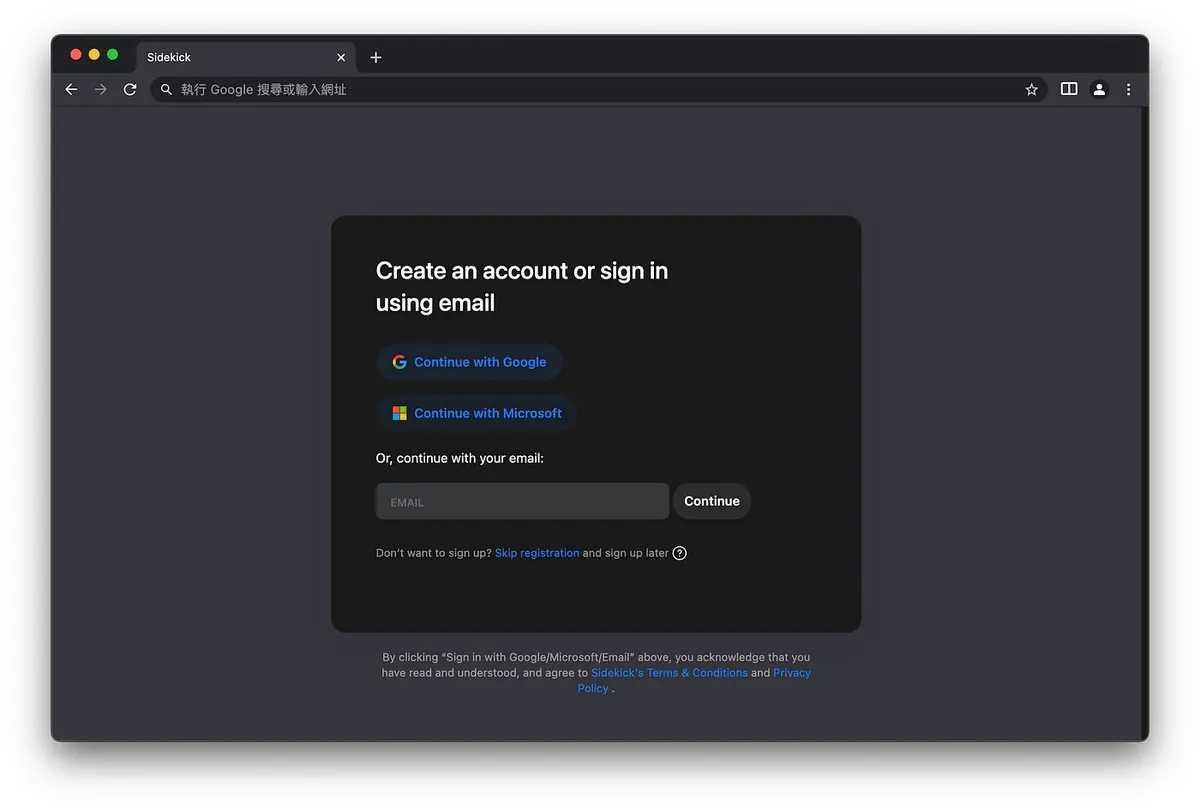Bookmark this page with the star icon
The width and height of the screenshot is (1200, 809).
click(1031, 90)
